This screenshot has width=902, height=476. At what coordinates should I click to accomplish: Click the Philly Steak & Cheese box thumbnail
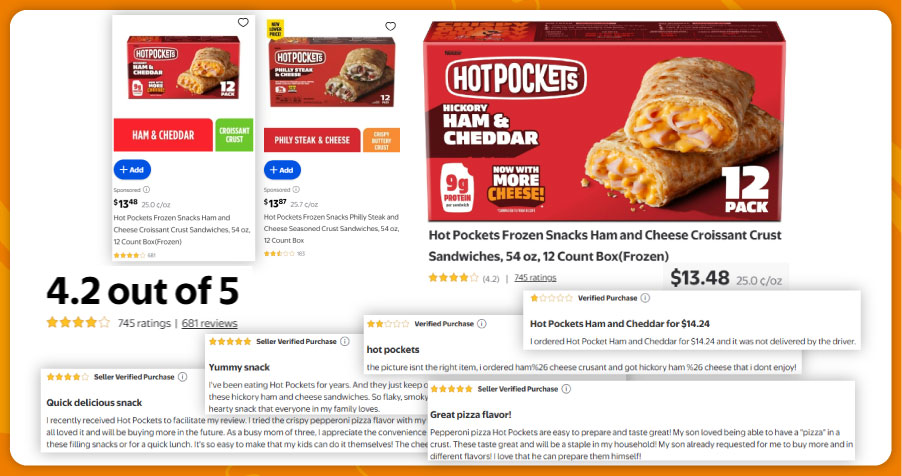(x=332, y=72)
